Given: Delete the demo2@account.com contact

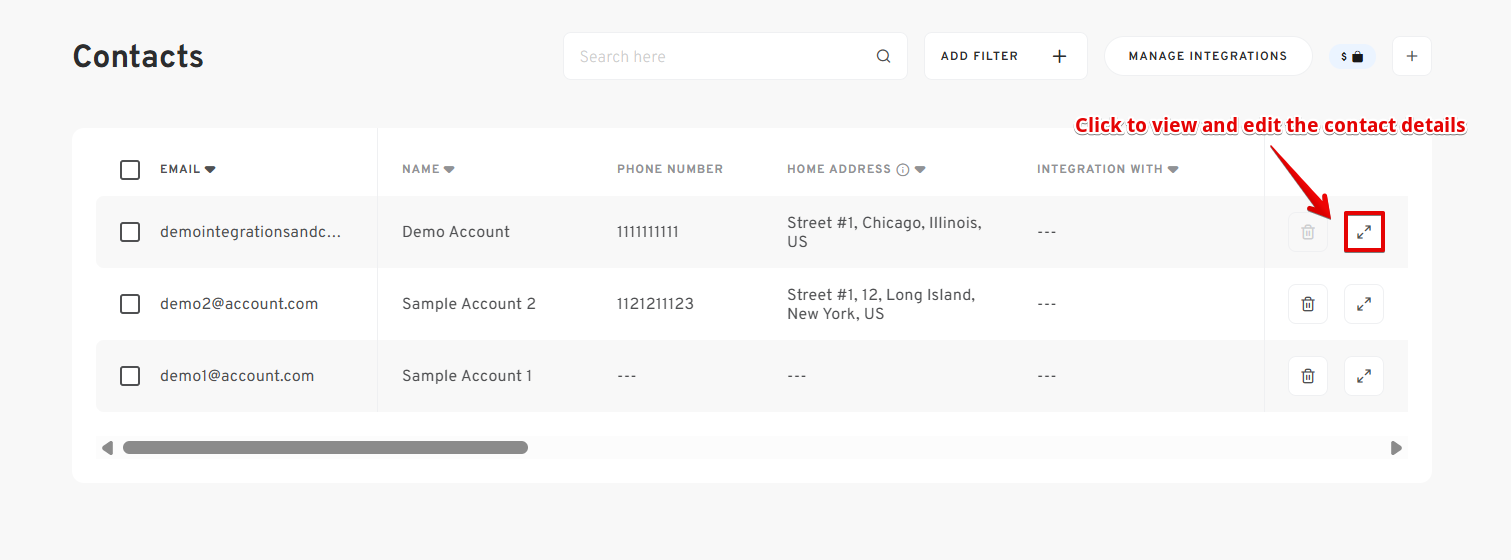Looking at the screenshot, I should coord(1308,304).
